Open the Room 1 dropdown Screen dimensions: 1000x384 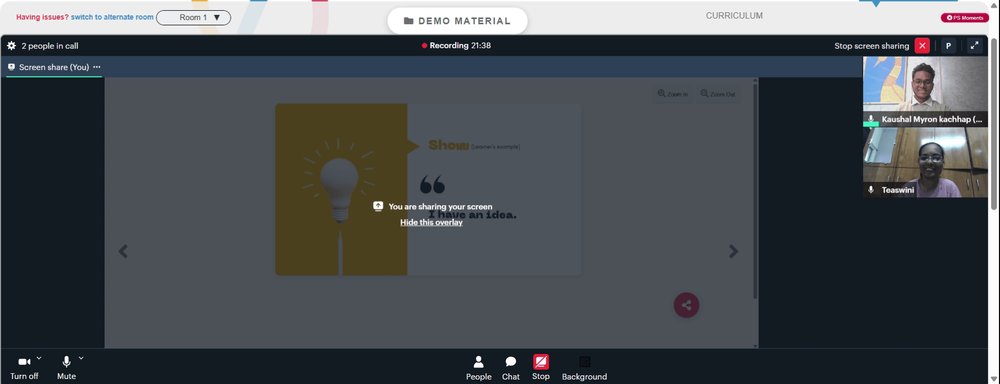tap(193, 18)
